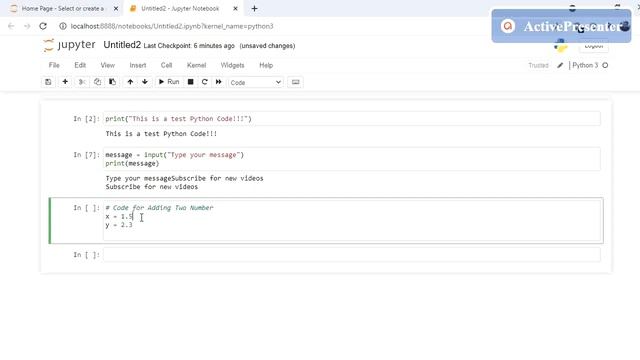Screen dimensions: 640x360
Task: Click the Trusted notebook indicator
Action: pos(538,65)
